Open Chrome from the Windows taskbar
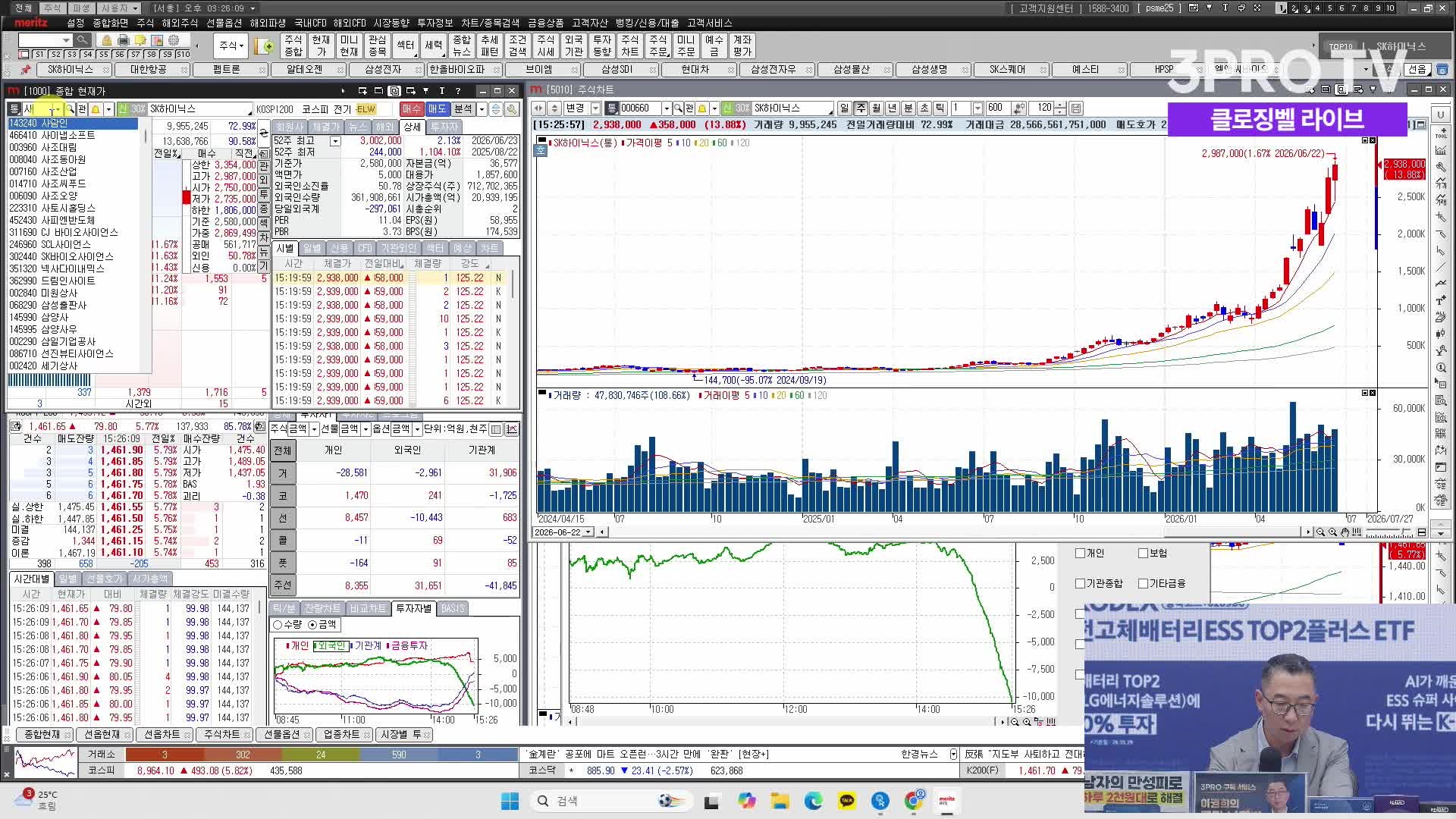1456x819 pixels. [x=915, y=801]
